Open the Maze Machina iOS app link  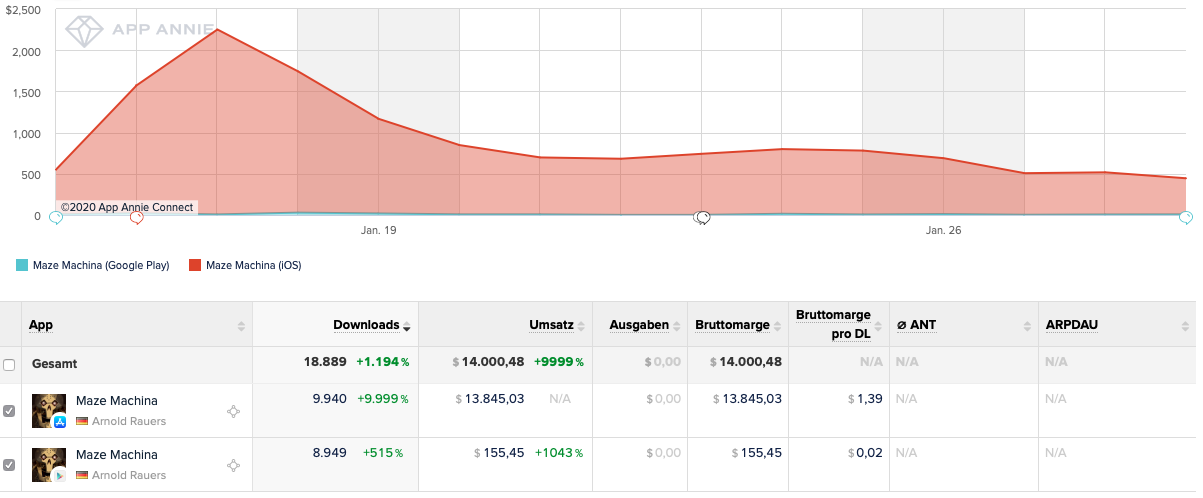tap(117, 401)
